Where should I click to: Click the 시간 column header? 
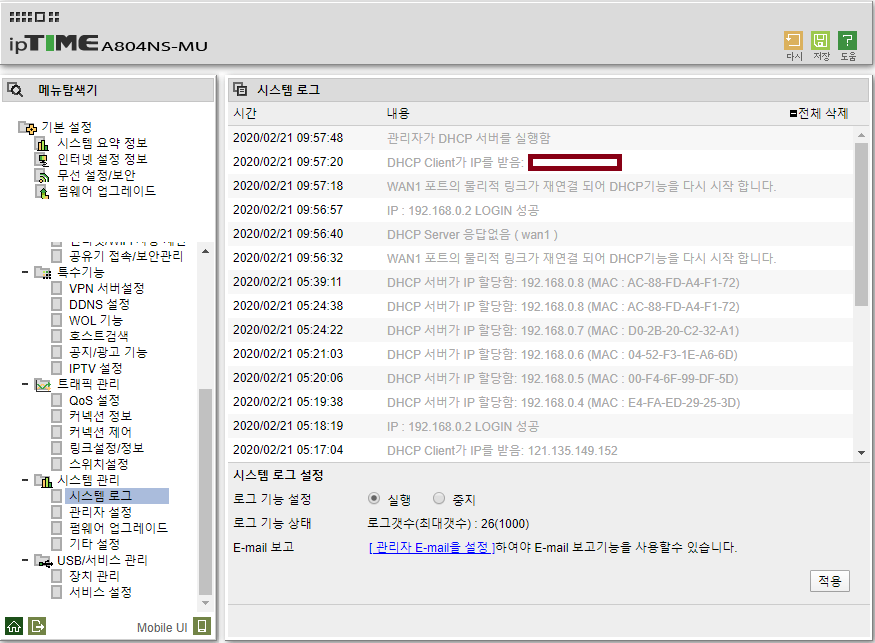pos(244,113)
